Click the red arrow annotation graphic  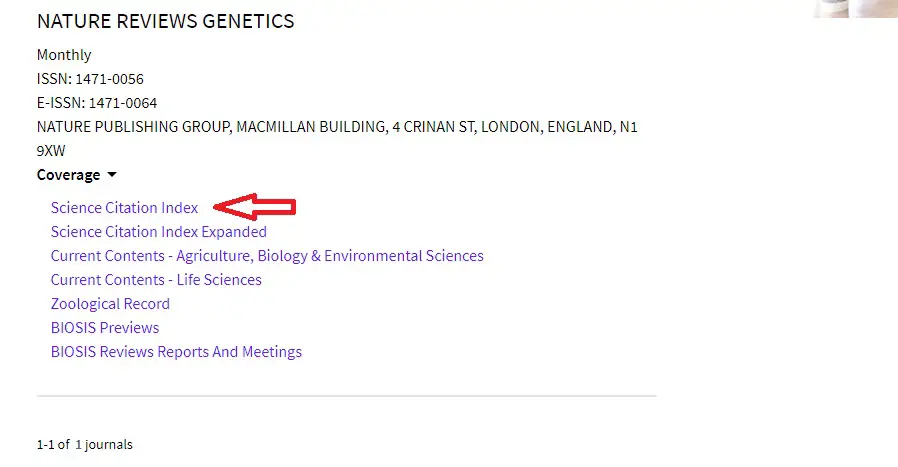click(x=254, y=207)
